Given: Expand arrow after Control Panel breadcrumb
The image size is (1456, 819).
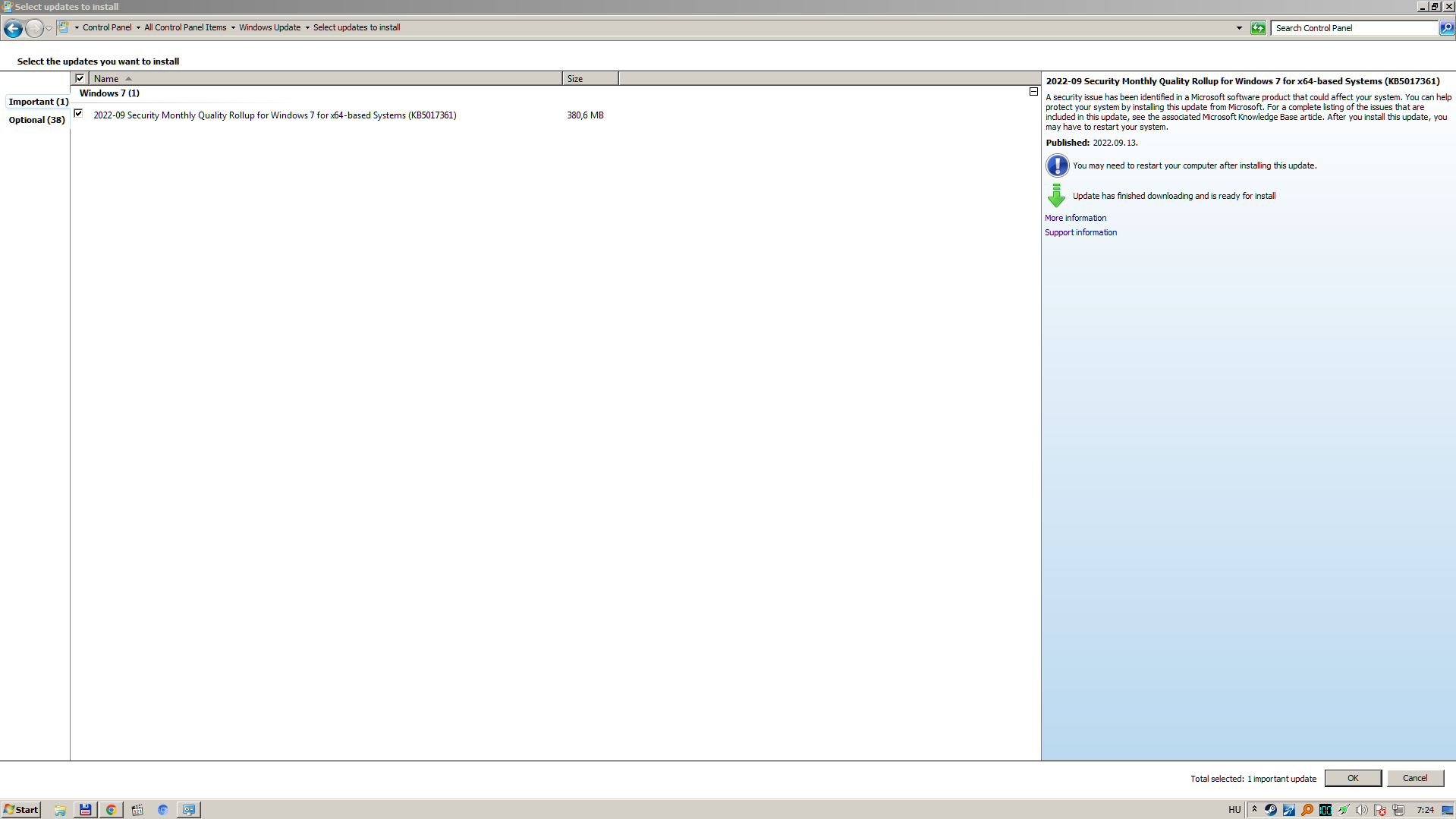Looking at the screenshot, I should click(138, 27).
